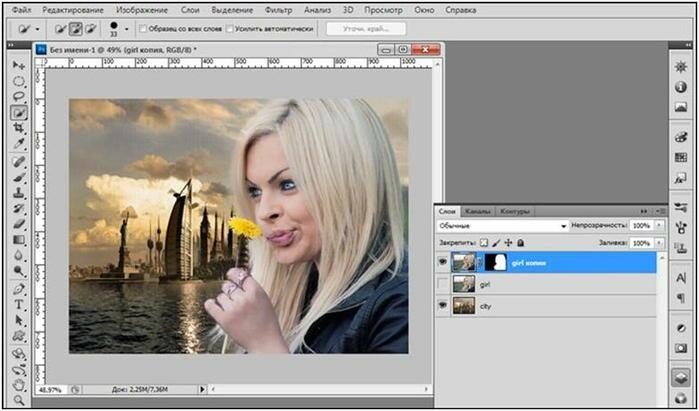Select the Pen tool
Screen dimensions: 699x411
pos(19,290)
